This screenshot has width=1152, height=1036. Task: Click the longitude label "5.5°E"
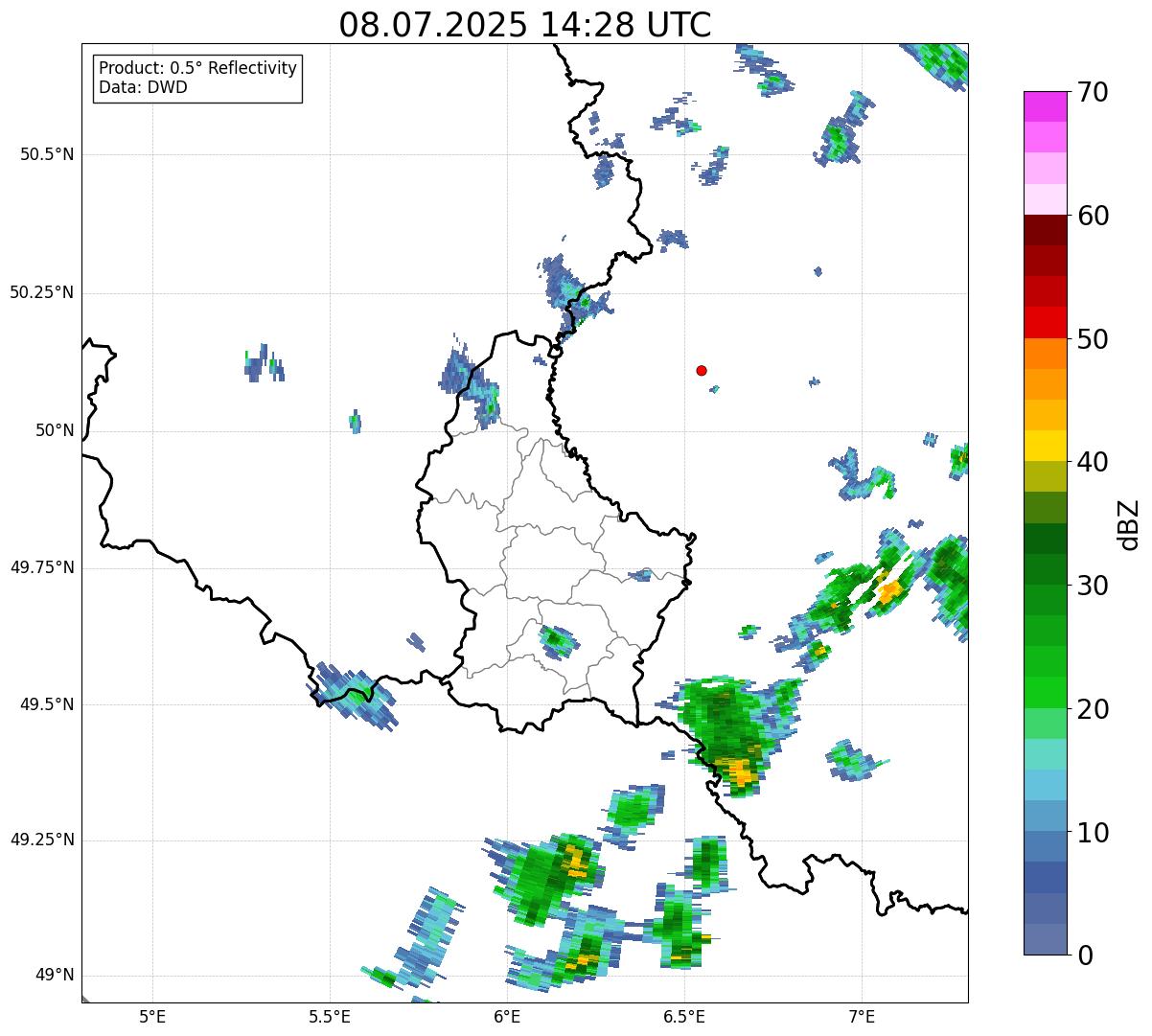[x=330, y=1017]
